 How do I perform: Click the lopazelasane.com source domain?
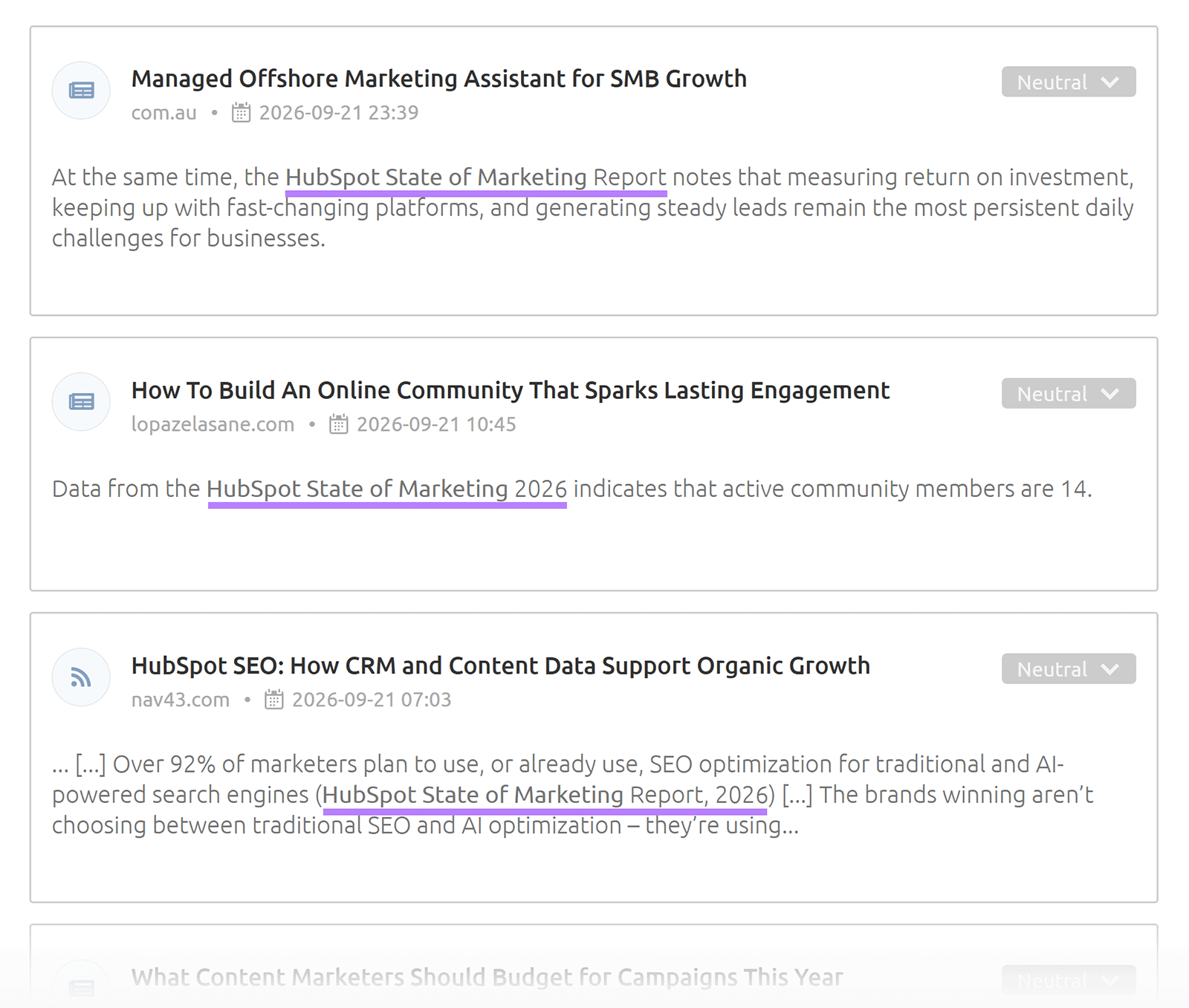pyautogui.click(x=213, y=425)
